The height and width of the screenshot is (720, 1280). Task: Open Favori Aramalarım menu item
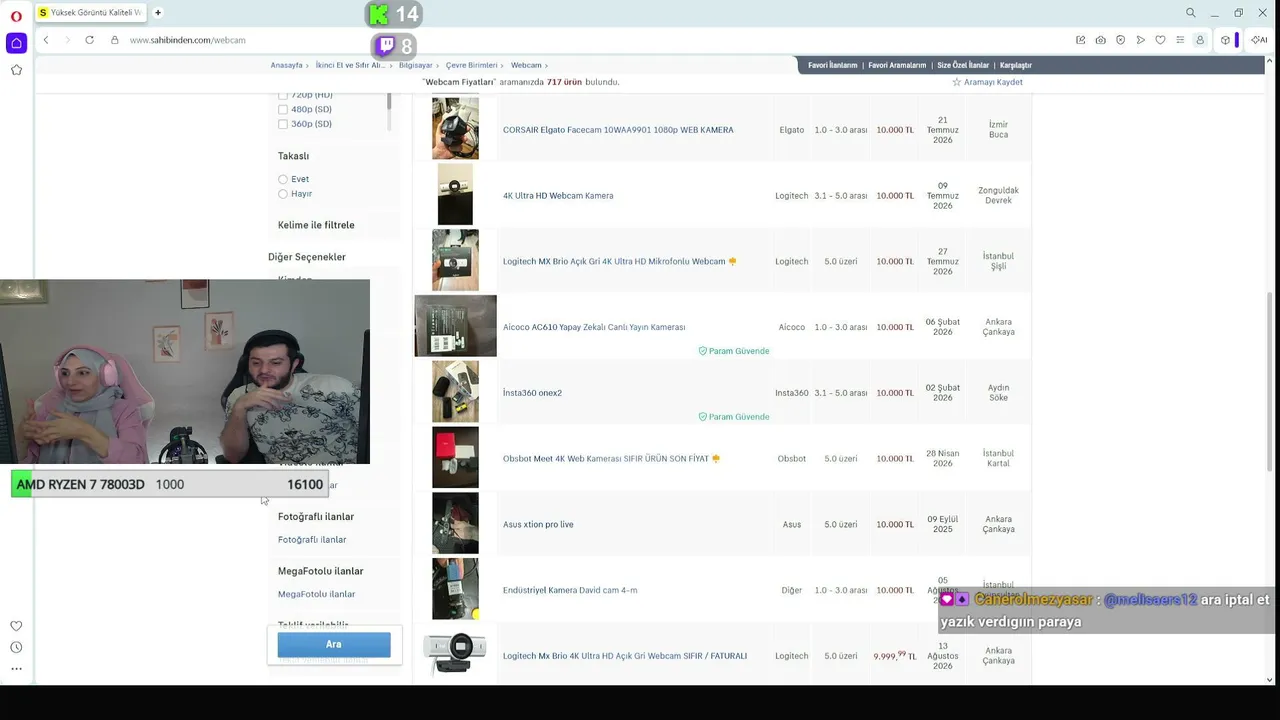point(897,65)
